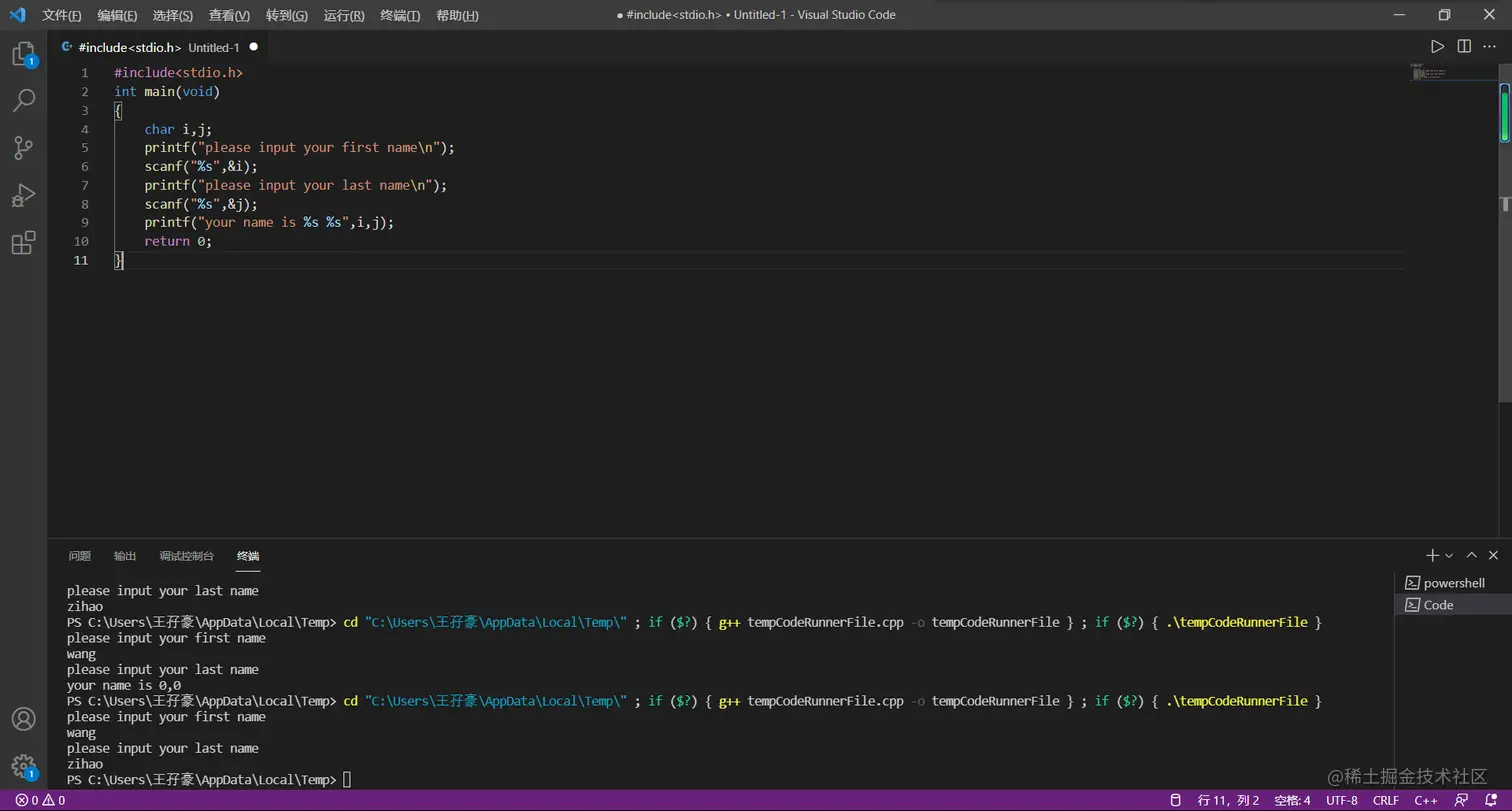Click the C++ file icon on the tab

pos(67,47)
